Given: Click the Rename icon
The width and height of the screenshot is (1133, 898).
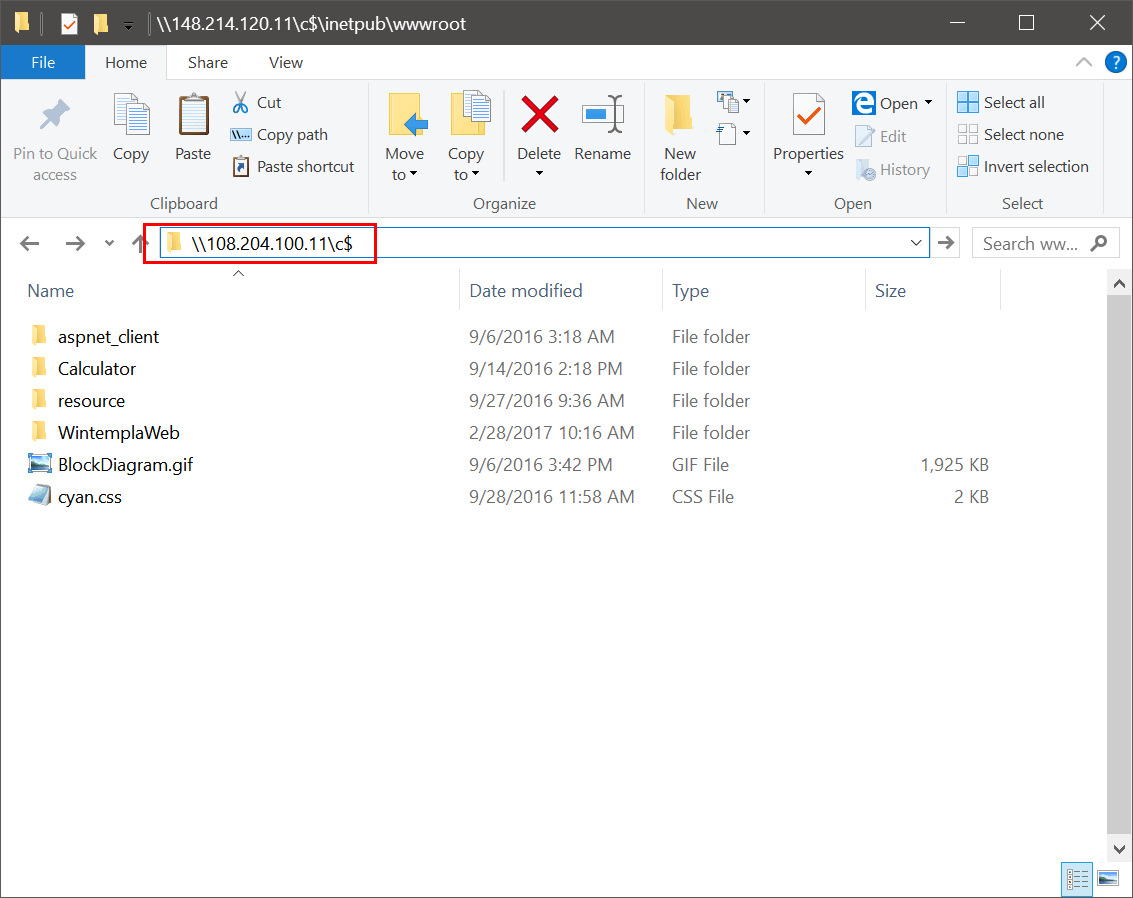Looking at the screenshot, I should (603, 114).
